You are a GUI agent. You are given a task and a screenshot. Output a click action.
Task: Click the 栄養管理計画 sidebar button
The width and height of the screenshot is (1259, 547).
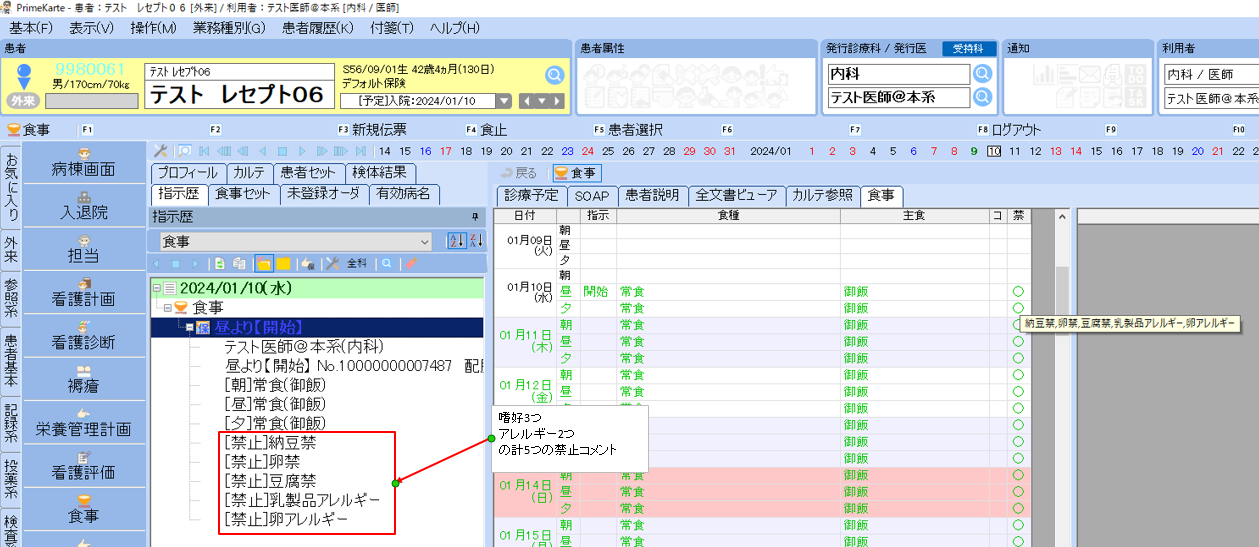(84, 421)
